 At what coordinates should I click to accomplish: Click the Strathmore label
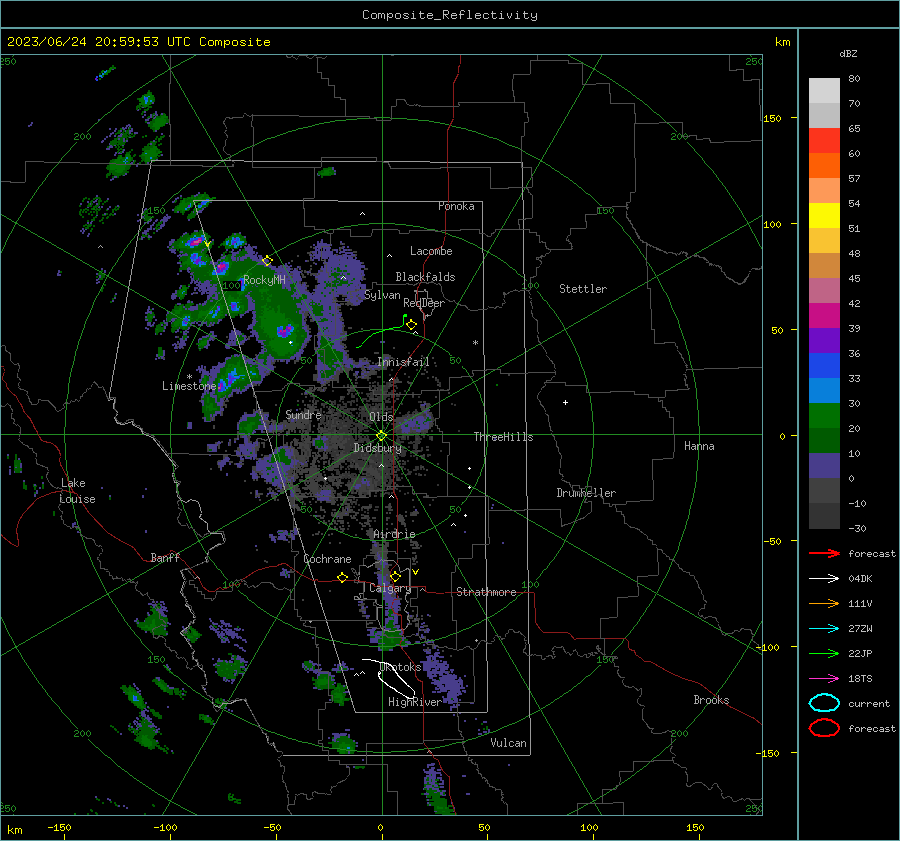(x=486, y=592)
